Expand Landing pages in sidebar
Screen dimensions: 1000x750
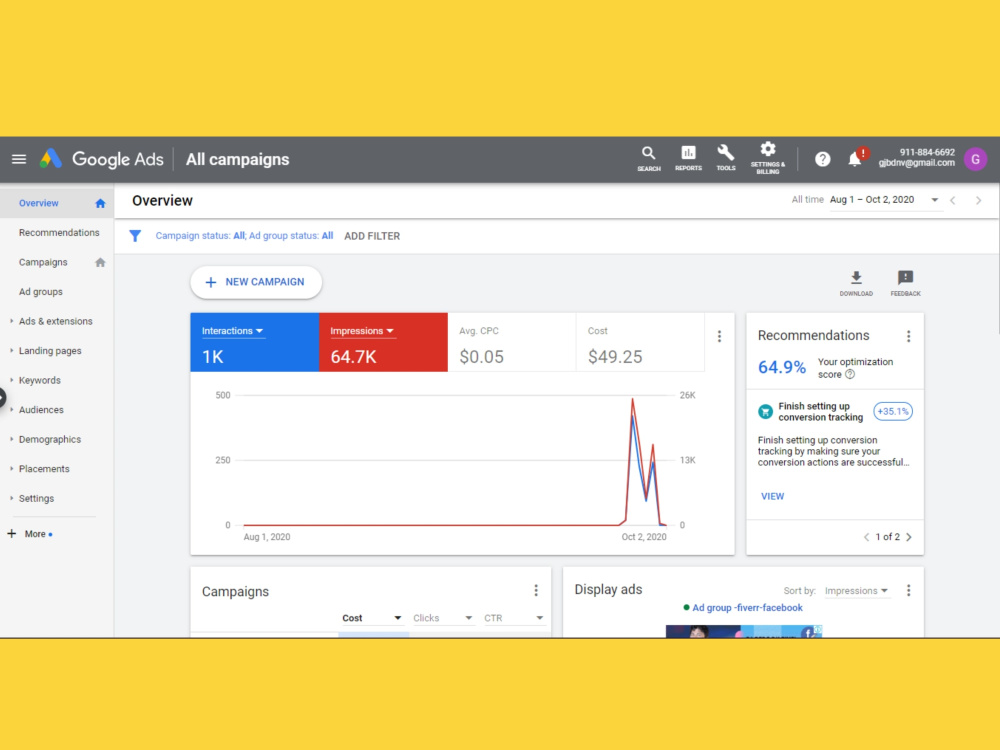[x=11, y=351]
